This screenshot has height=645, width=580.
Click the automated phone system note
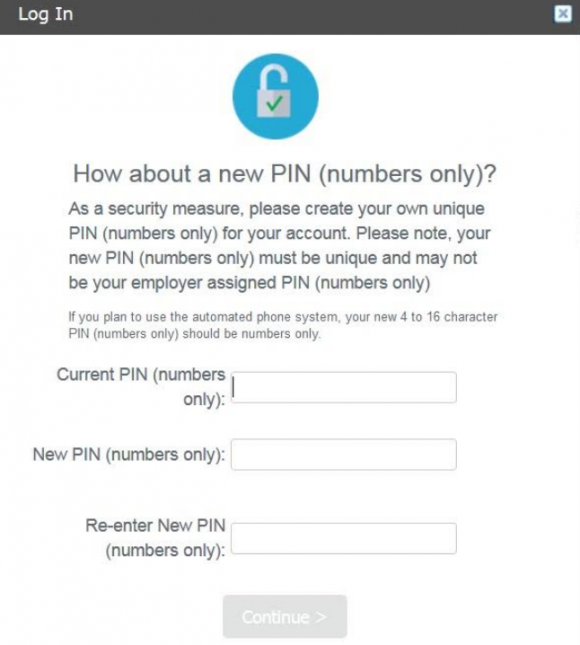(283, 325)
